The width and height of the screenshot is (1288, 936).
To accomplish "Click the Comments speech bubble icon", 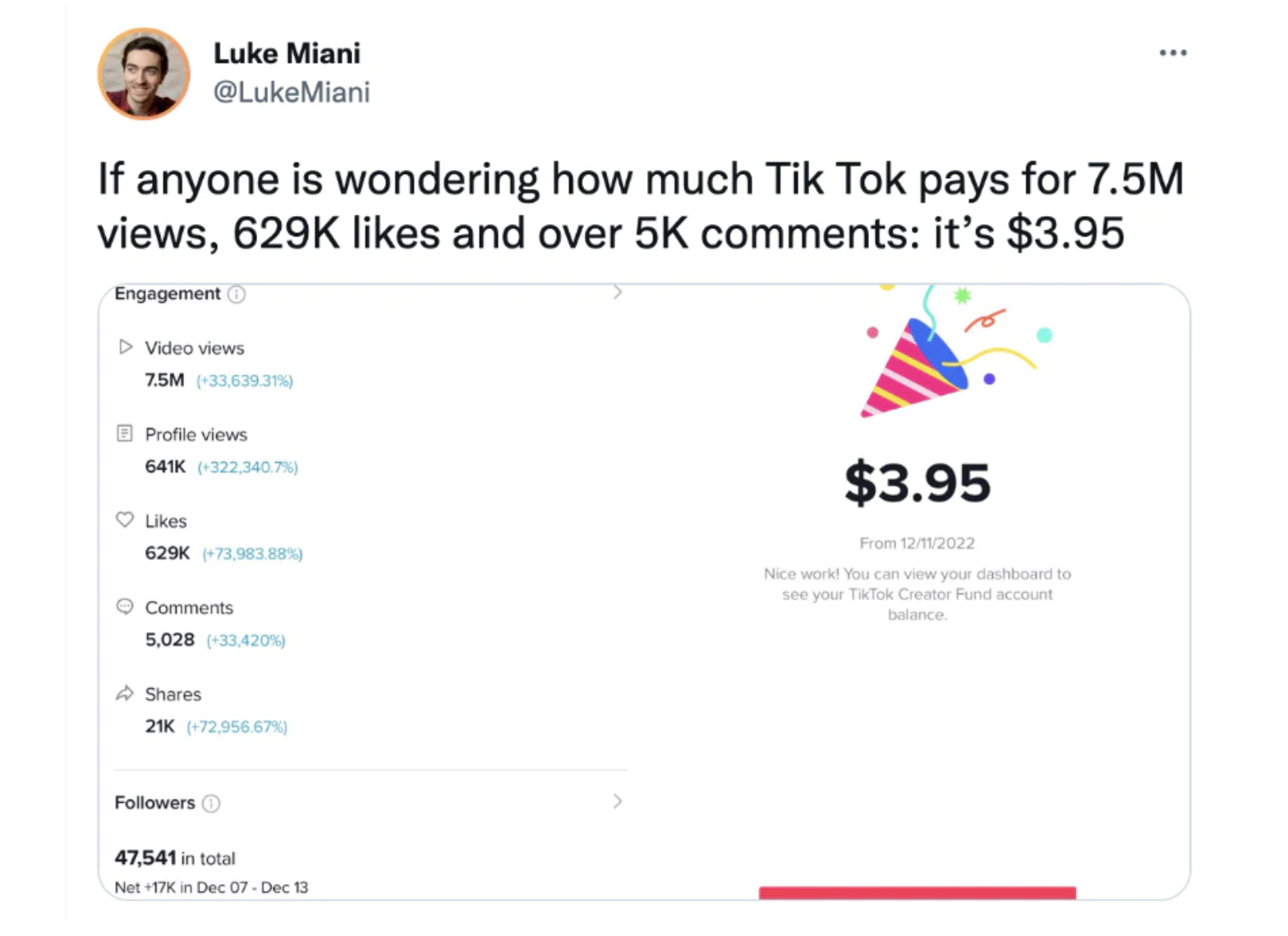I will (125, 607).
